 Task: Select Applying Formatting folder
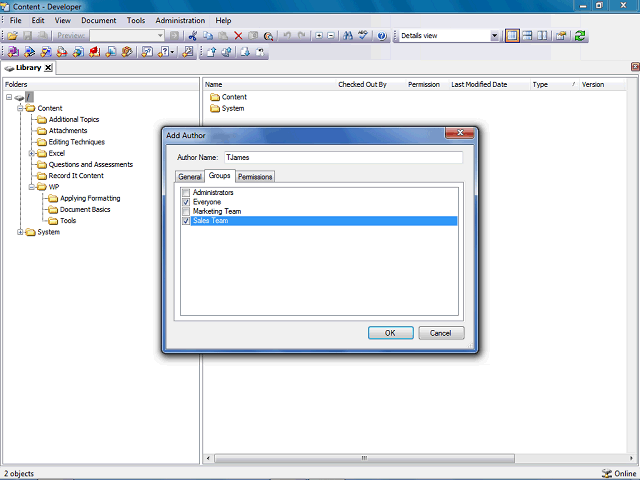(x=90, y=198)
